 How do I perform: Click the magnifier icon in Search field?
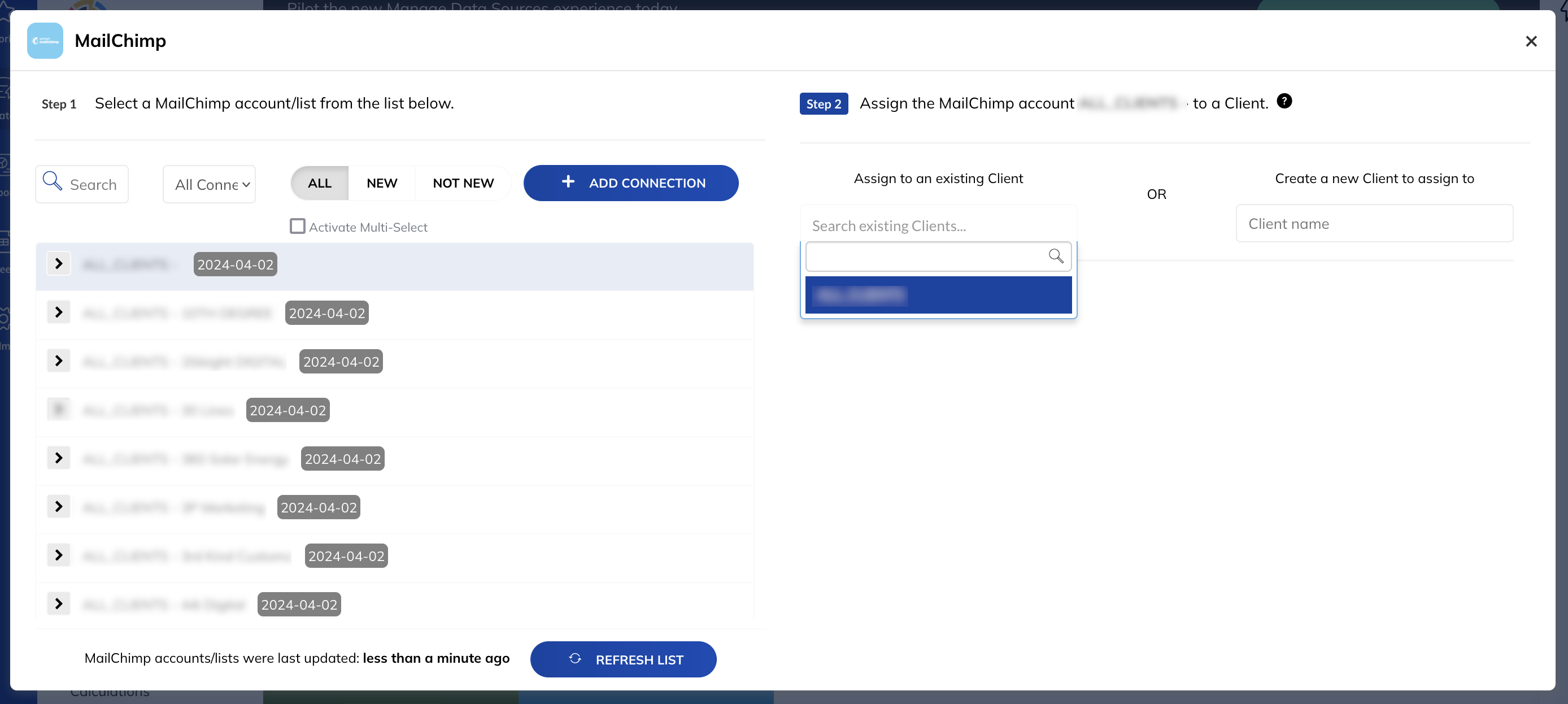[53, 181]
